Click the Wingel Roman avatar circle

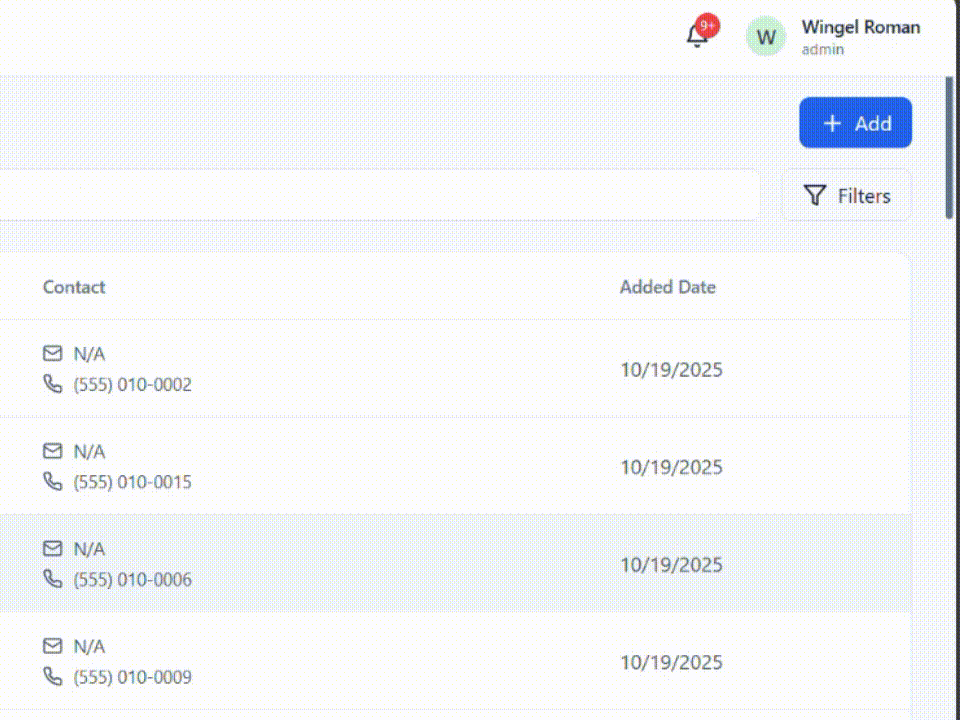(765, 36)
